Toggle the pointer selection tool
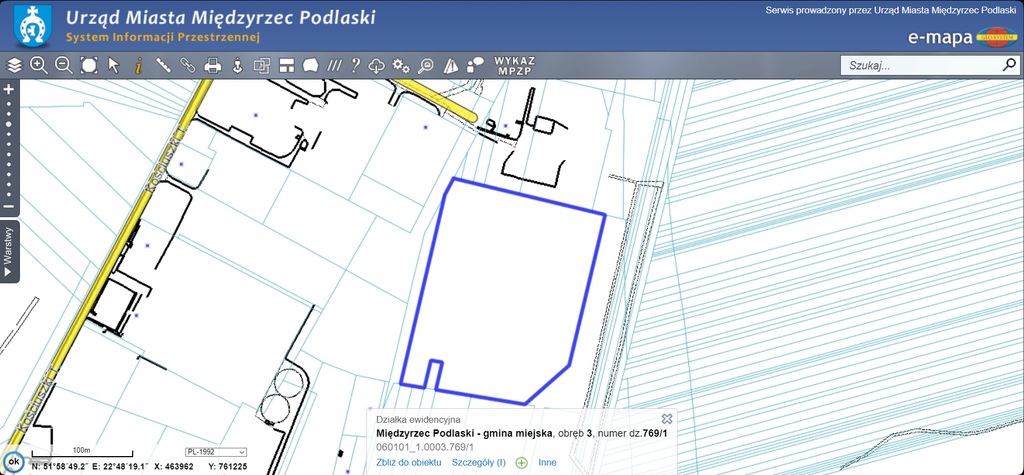1024x475 pixels. [114, 66]
